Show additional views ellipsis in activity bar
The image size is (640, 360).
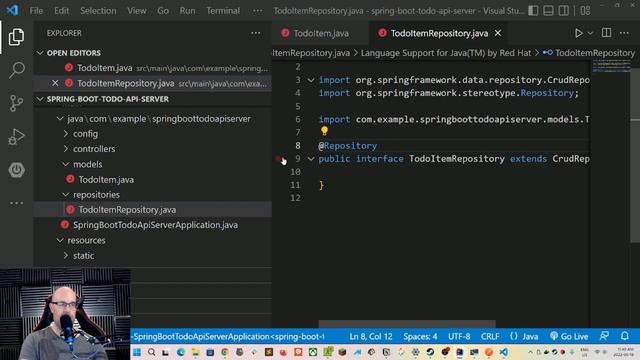[x=16, y=203]
